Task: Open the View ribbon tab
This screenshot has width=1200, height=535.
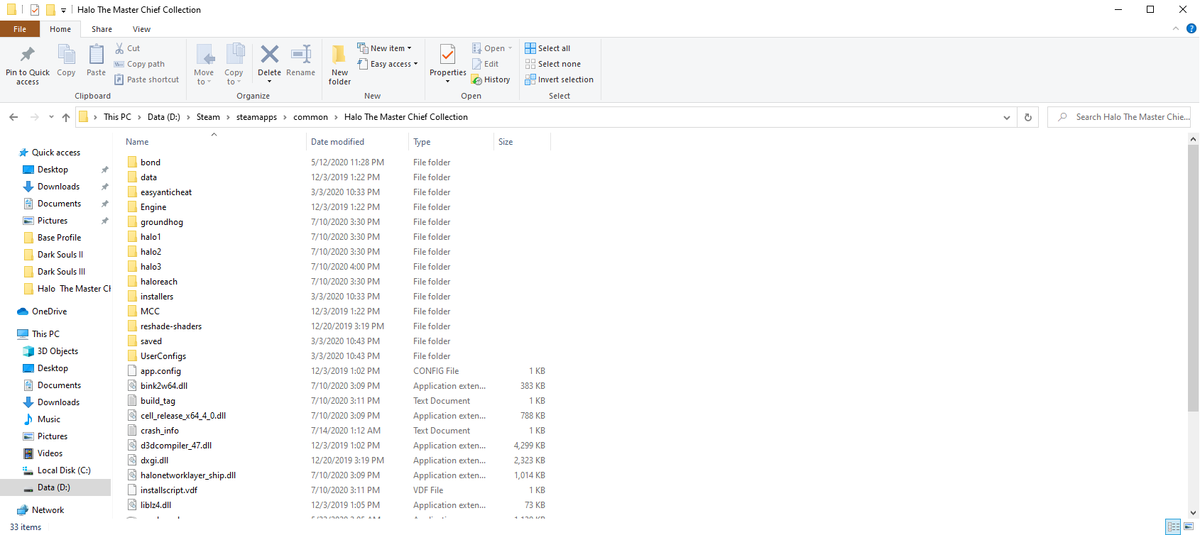Action: [x=141, y=29]
